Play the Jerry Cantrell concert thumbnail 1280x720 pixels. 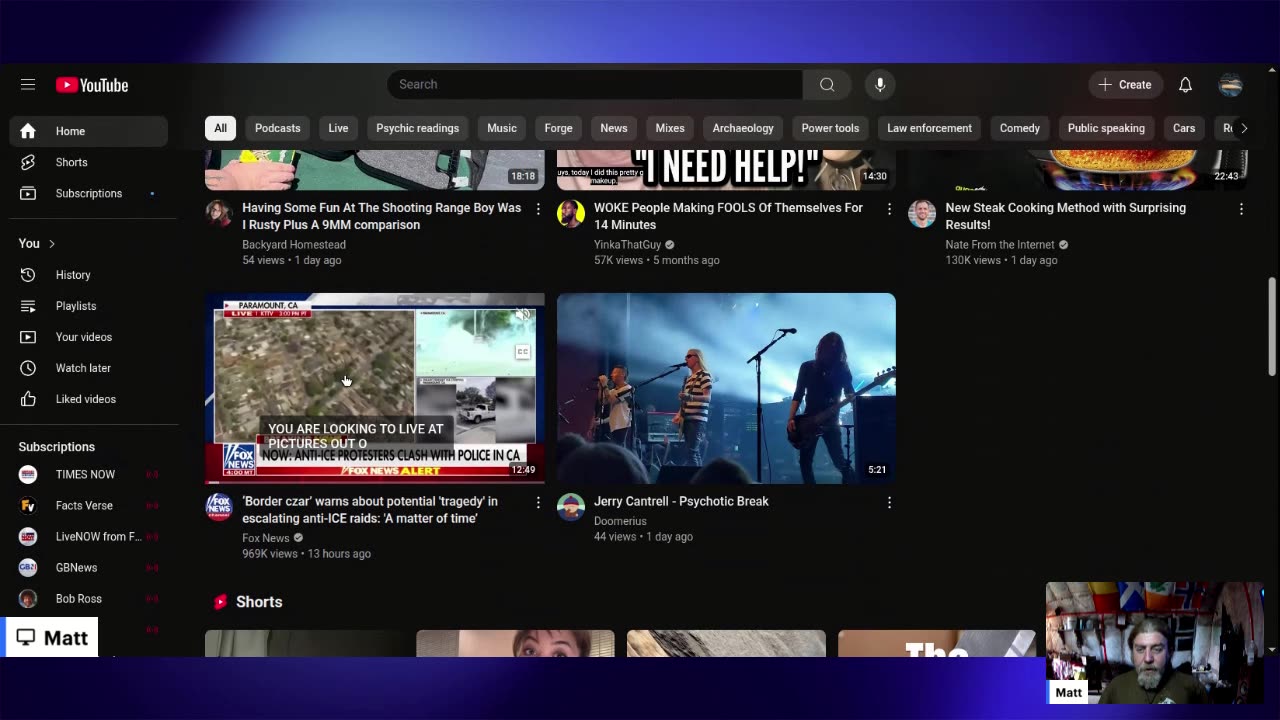point(726,388)
